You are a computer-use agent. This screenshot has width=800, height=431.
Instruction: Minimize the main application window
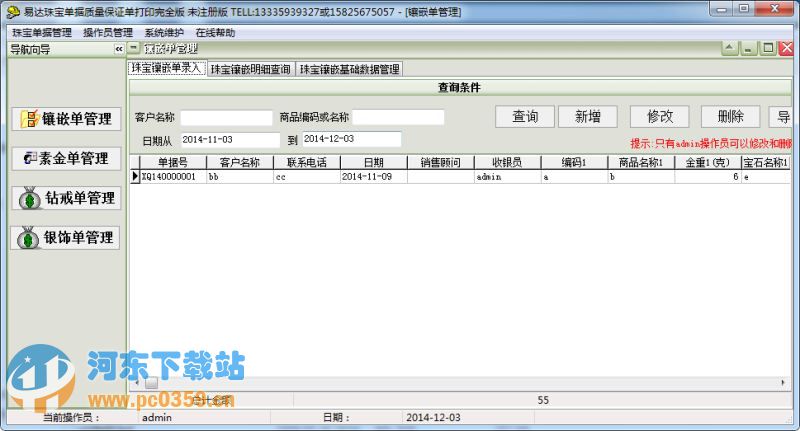[721, 9]
